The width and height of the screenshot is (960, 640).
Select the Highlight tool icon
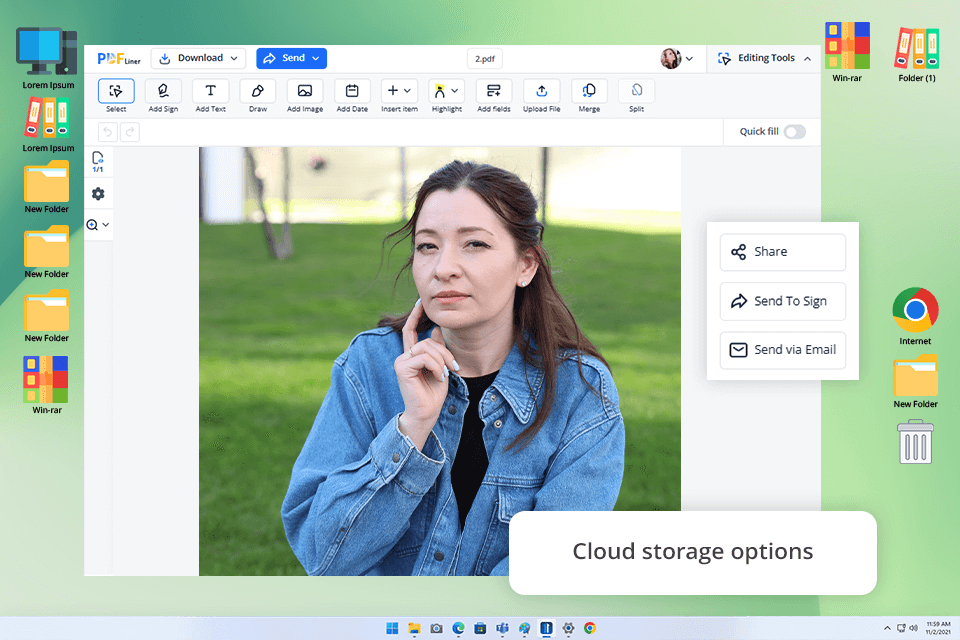440,91
